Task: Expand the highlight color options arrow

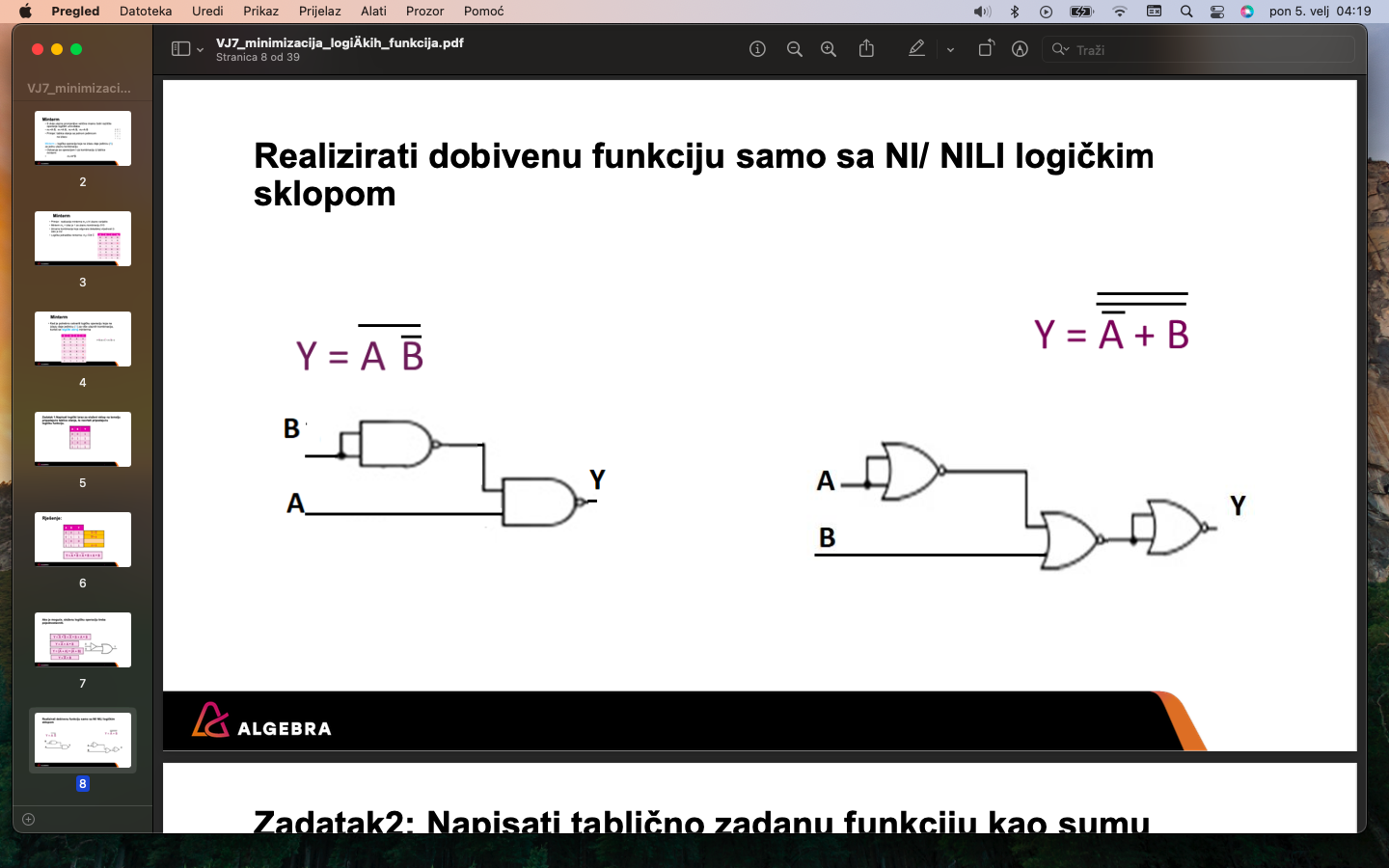Action: point(950,49)
